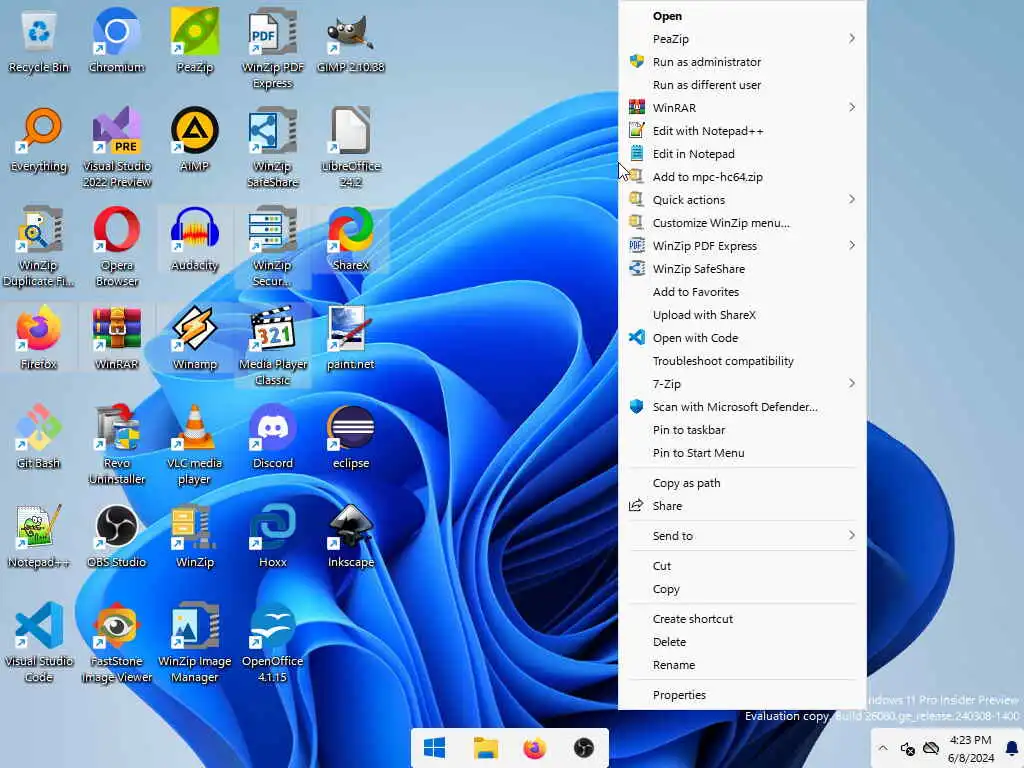The width and height of the screenshot is (1024, 768).
Task: Choose Upload with ShareX
Action: (742, 315)
